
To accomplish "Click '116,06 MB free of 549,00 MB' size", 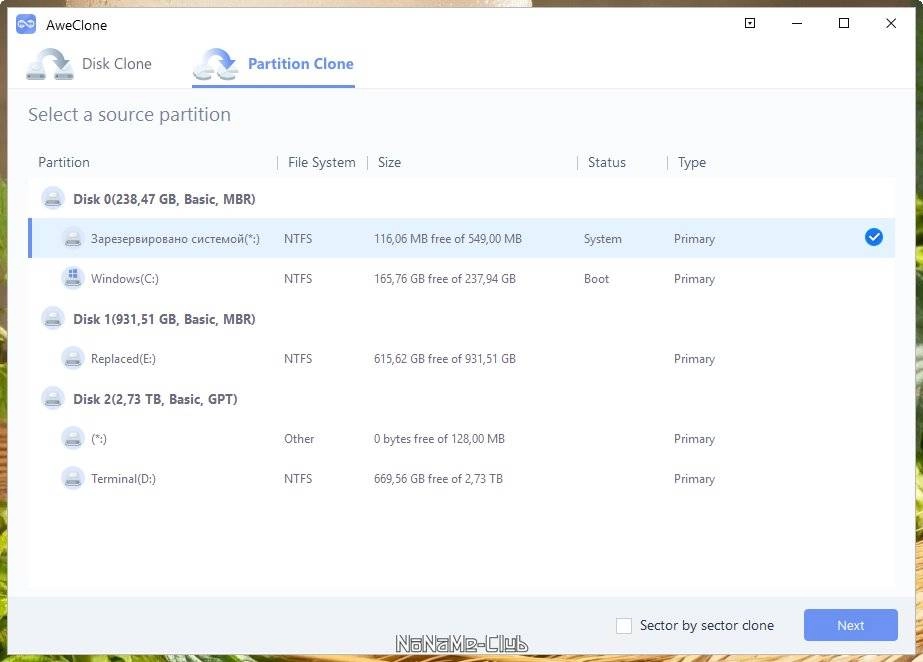I will [x=448, y=239].
